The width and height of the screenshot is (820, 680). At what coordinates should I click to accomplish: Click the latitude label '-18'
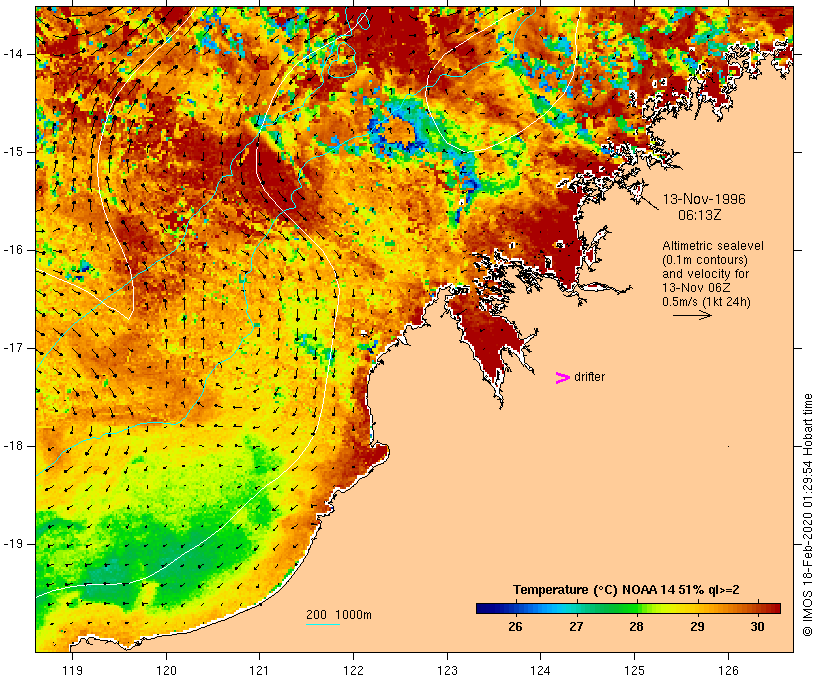13,446
